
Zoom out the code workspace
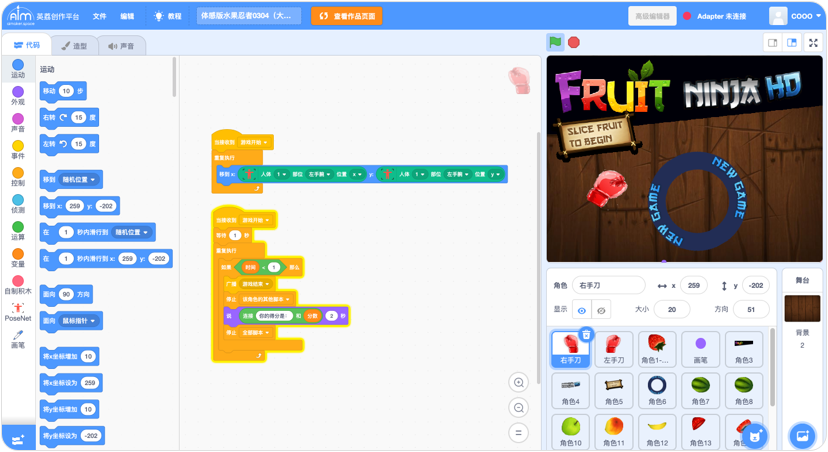click(x=519, y=408)
